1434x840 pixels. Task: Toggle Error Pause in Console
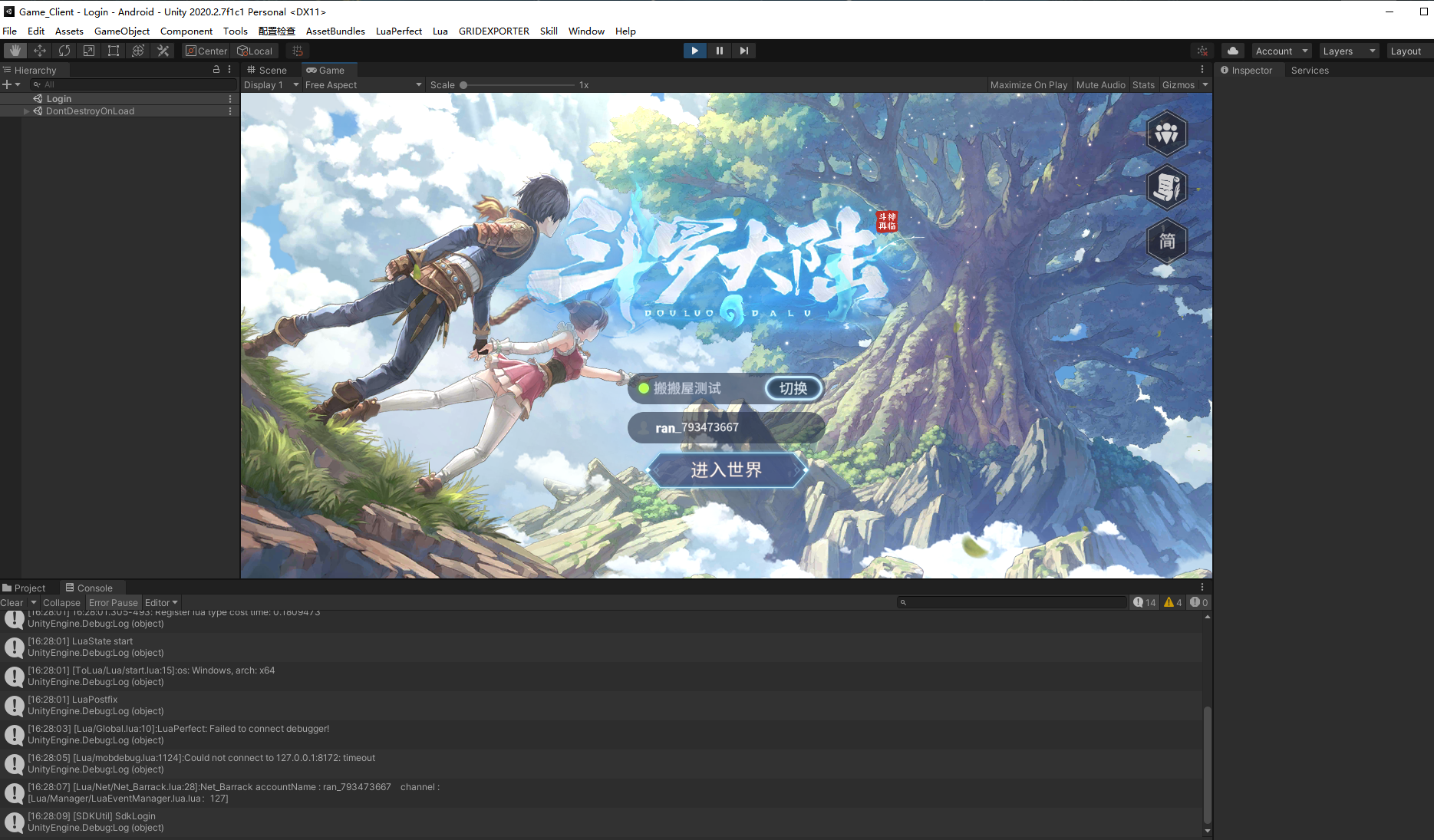(113, 603)
